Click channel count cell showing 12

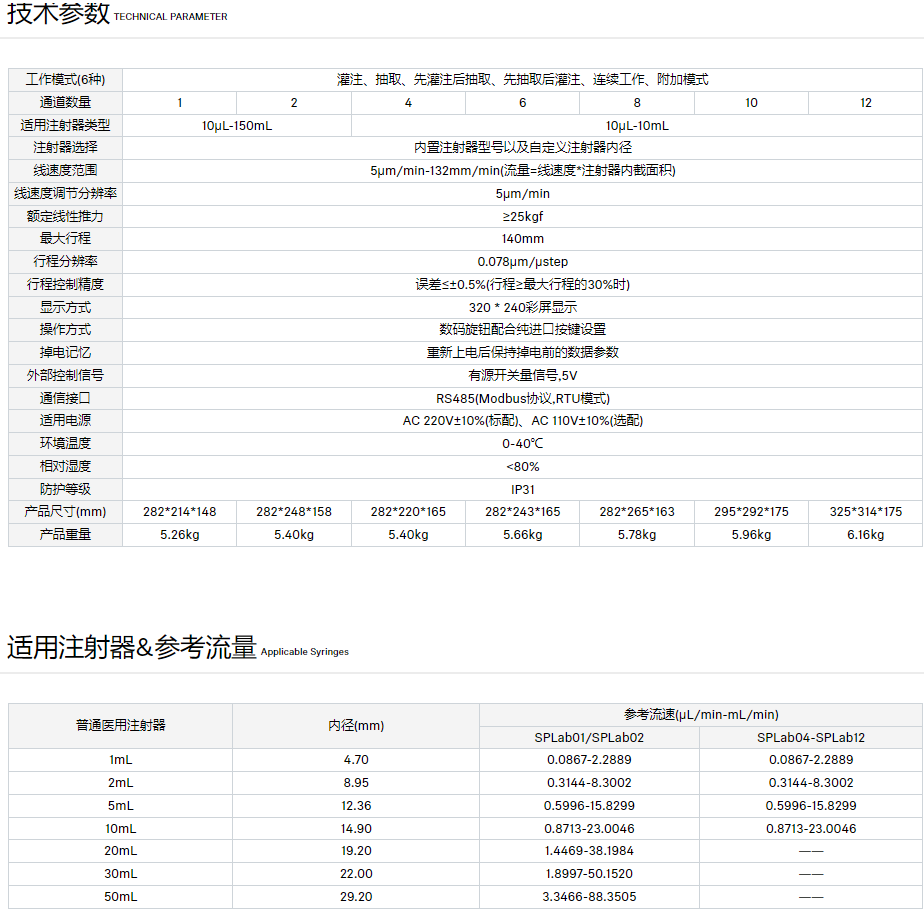coord(865,103)
